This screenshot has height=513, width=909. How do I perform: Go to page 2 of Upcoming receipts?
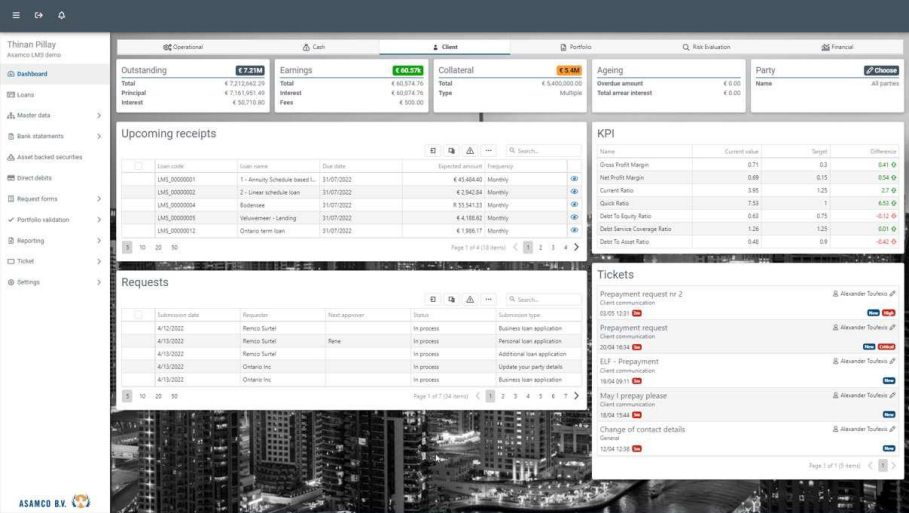tap(540, 248)
